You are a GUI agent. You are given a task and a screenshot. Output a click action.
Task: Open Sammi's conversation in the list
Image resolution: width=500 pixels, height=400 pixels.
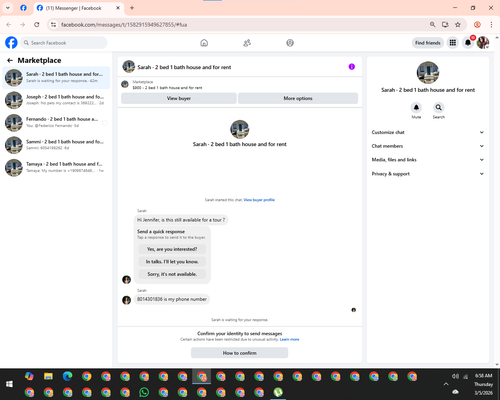pos(56,145)
